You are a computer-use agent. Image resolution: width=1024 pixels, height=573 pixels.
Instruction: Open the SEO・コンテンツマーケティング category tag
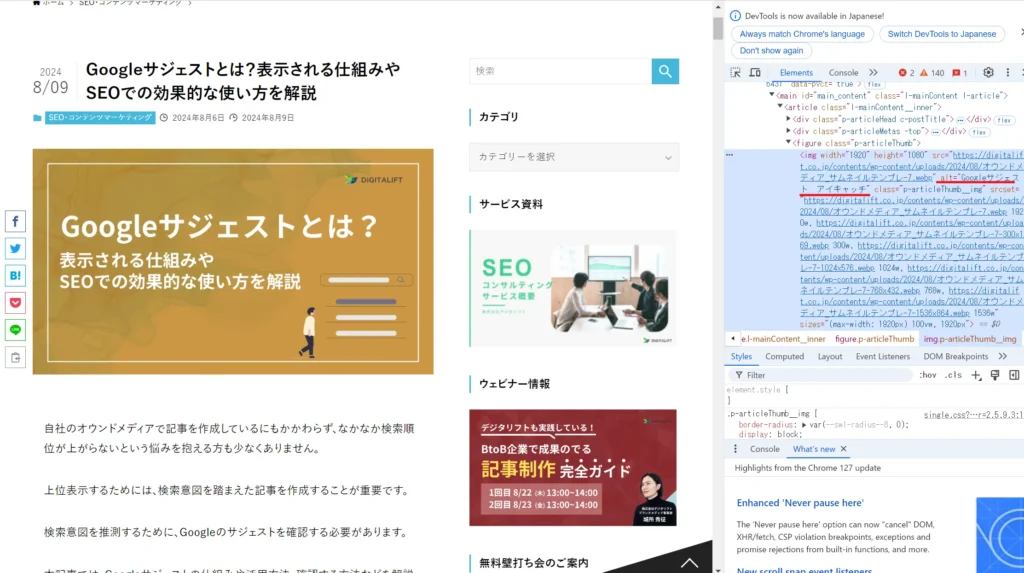(100, 118)
